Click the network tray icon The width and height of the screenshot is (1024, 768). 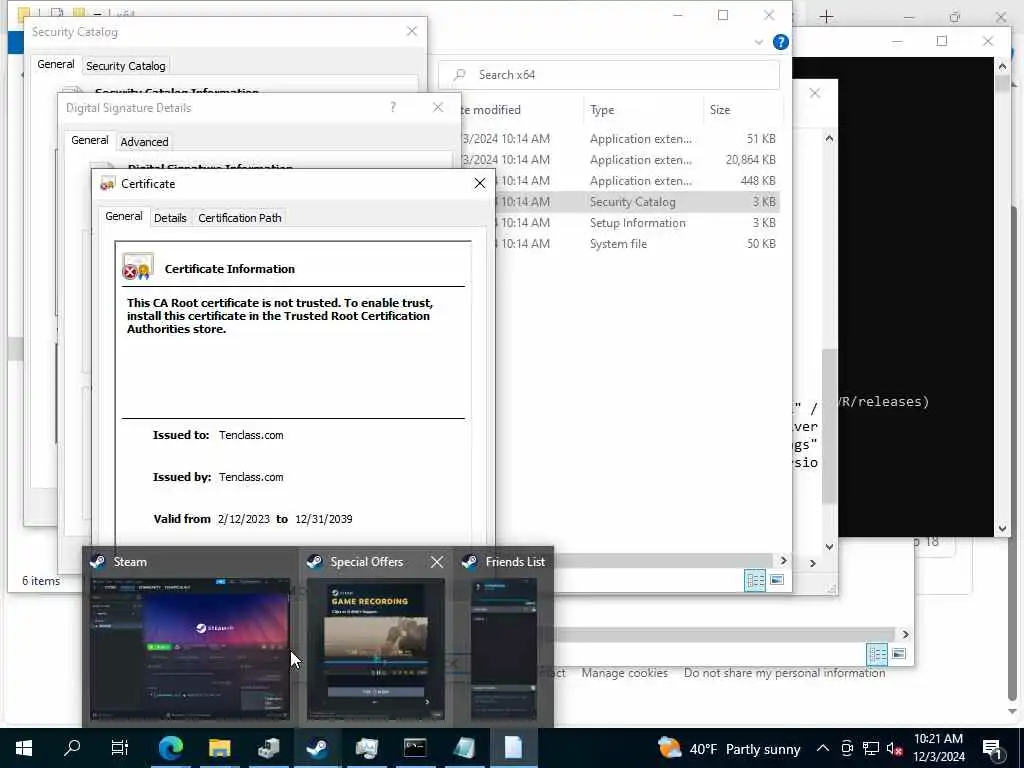pos(871,748)
